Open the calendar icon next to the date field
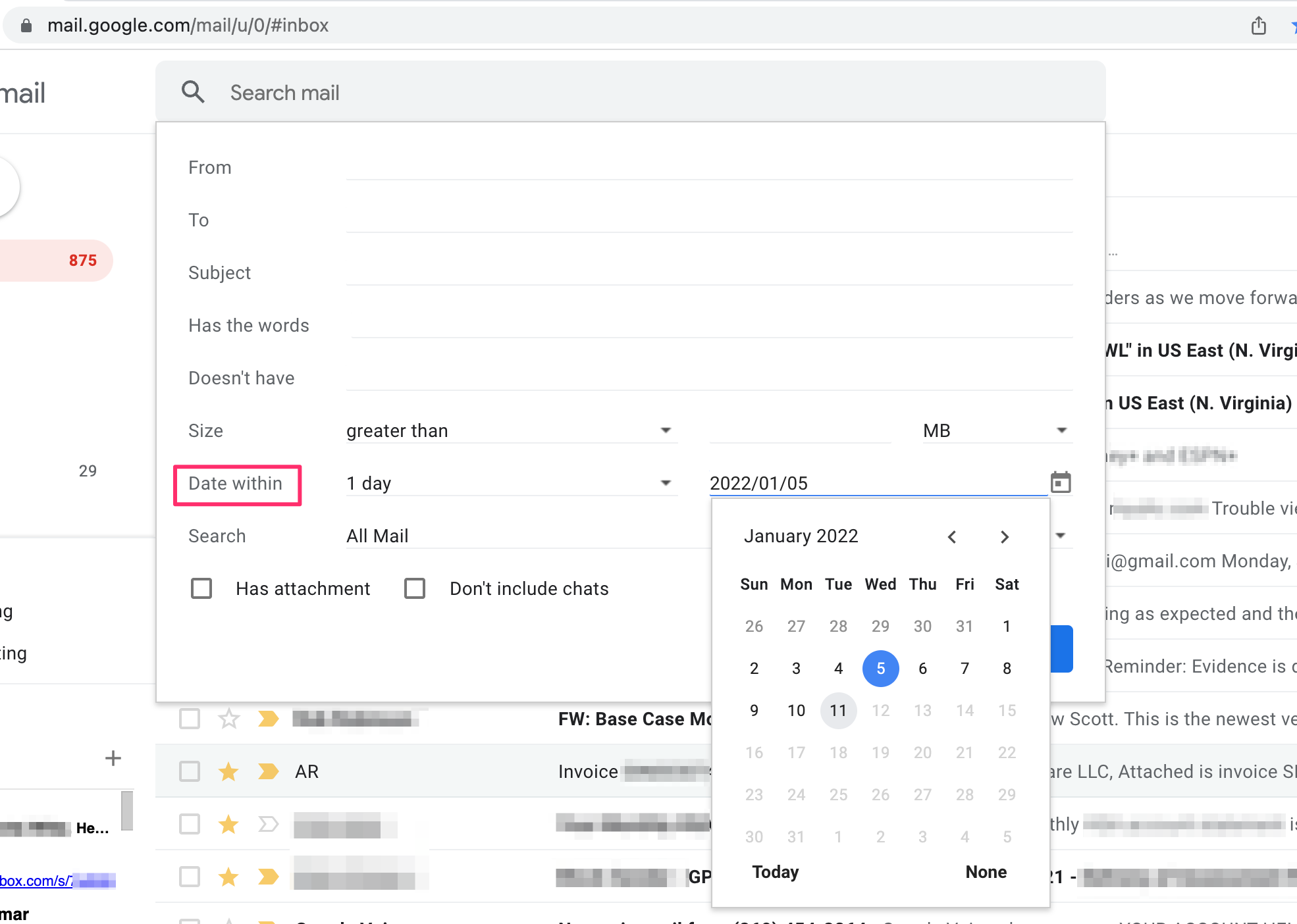 click(1060, 482)
